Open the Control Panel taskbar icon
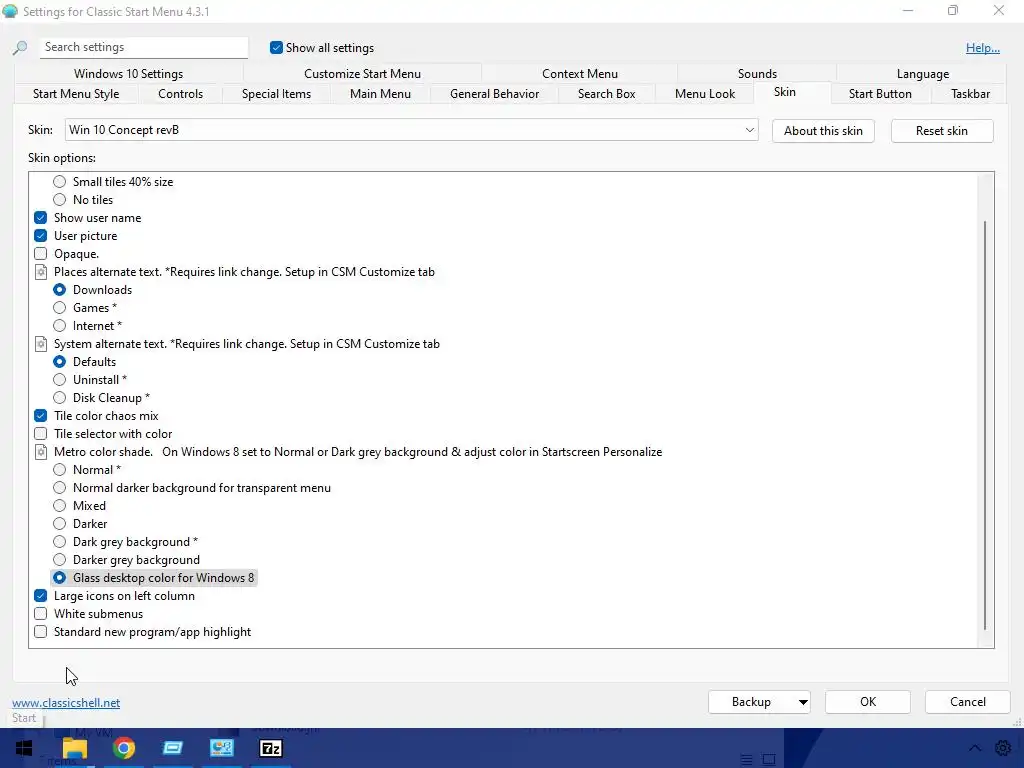This screenshot has width=1024, height=768. tap(221, 748)
